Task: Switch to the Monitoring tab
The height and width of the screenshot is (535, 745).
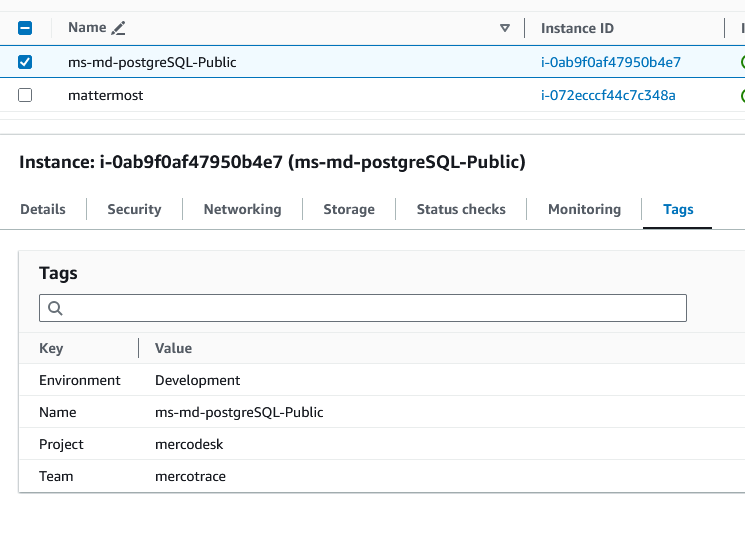Action: point(584,210)
